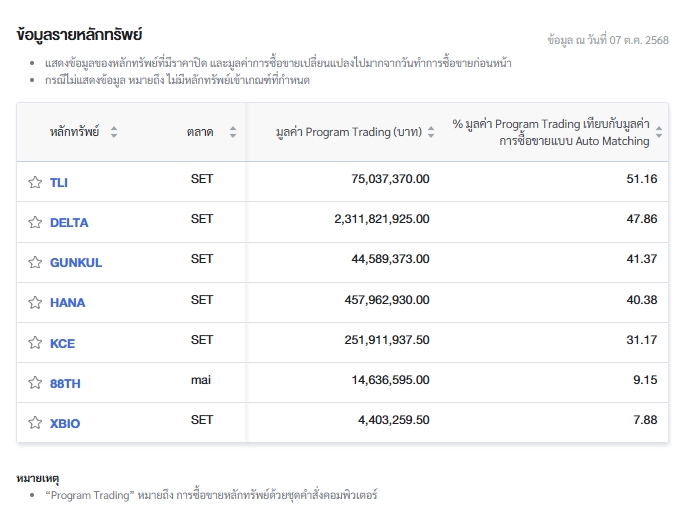The image size is (691, 509).
Task: Star the XBIO security row
Action: [x=35, y=423]
